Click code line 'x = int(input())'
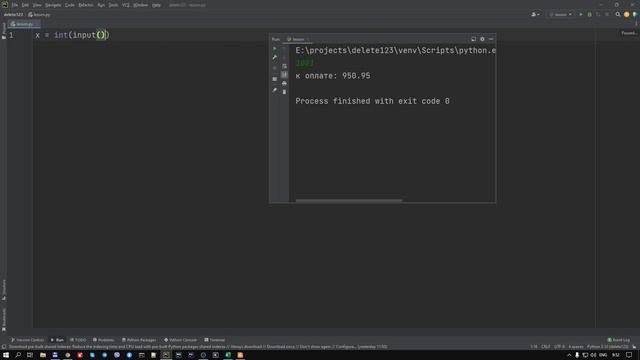Viewport: 640px width, 360px height. (x=72, y=35)
